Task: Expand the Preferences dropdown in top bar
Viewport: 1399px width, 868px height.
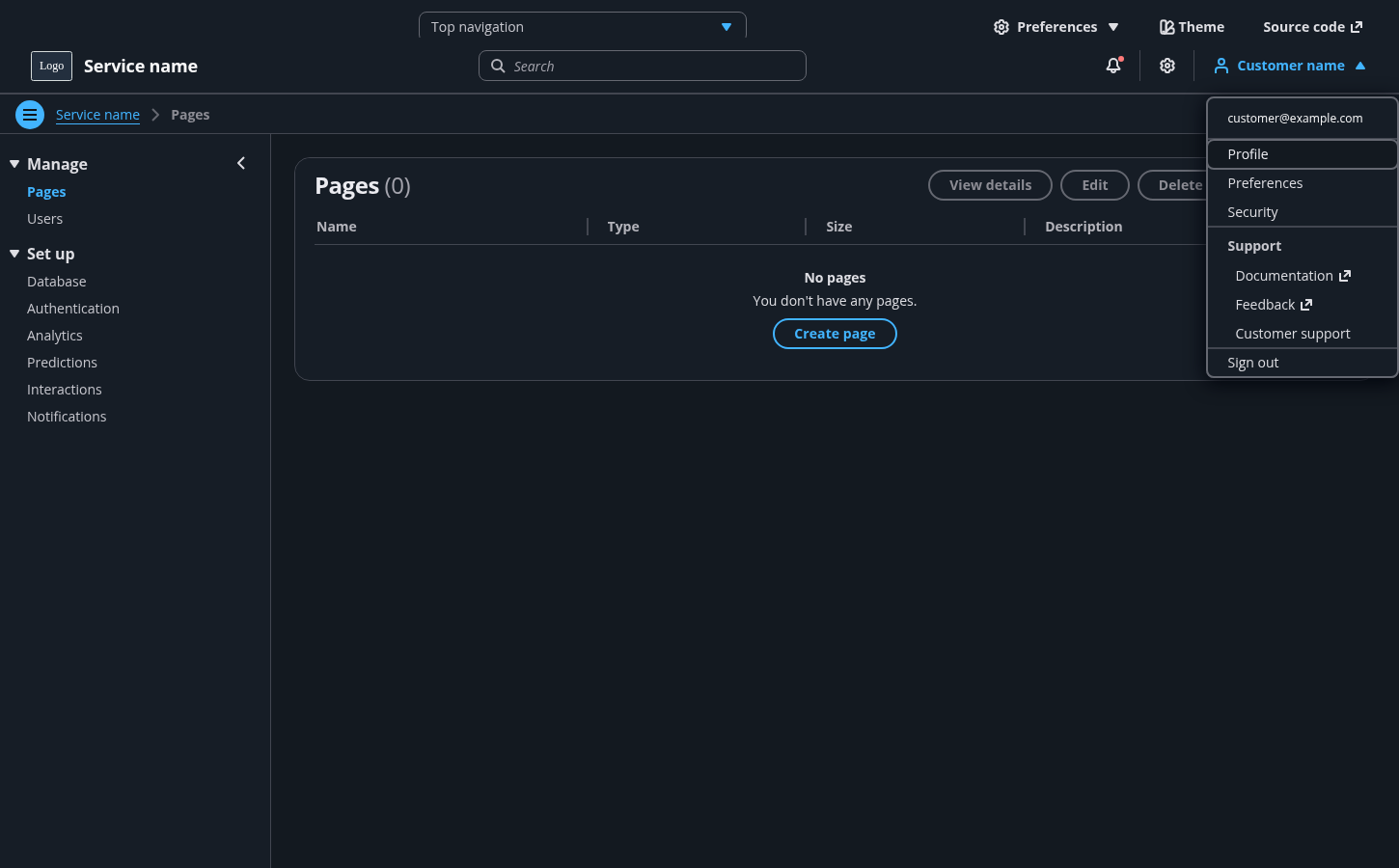Action: tap(1056, 27)
